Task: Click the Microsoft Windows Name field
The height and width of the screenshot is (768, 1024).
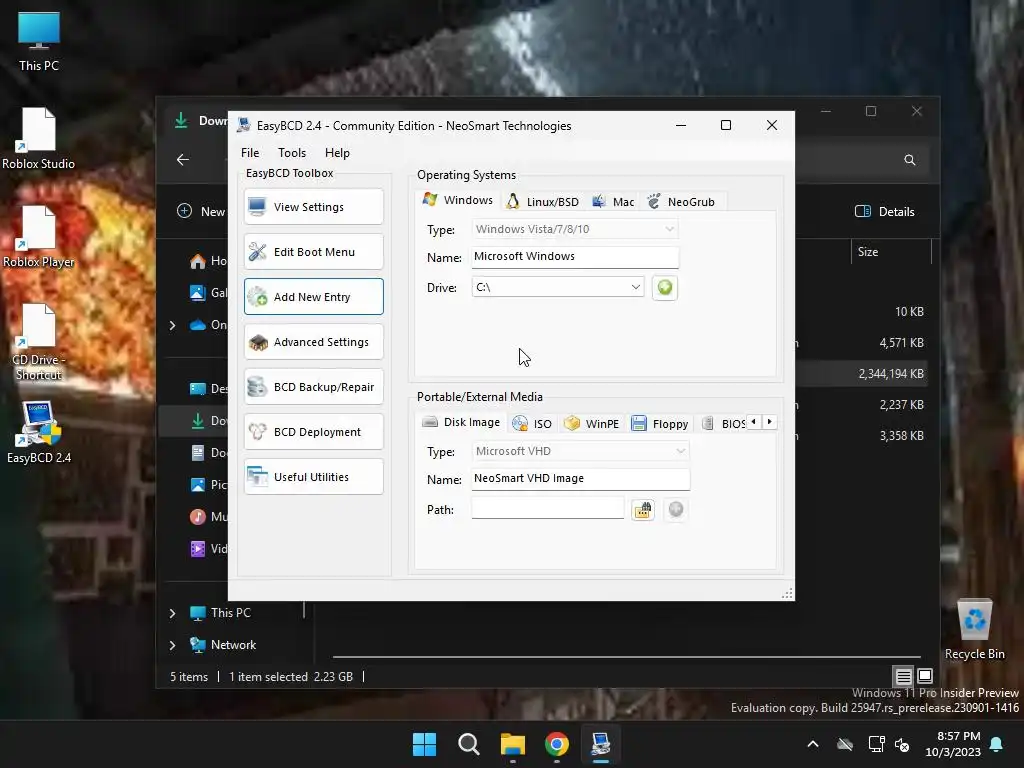Action: point(575,257)
